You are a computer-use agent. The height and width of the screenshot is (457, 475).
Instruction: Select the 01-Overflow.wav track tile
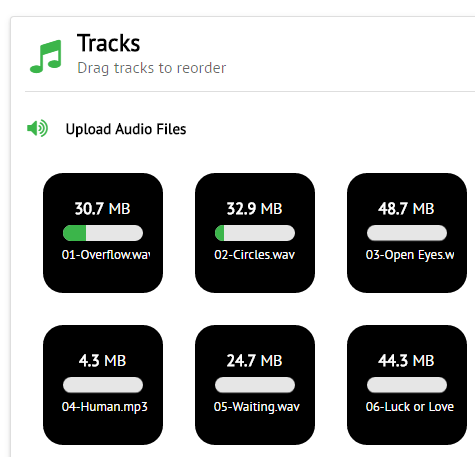pyautogui.click(x=103, y=233)
